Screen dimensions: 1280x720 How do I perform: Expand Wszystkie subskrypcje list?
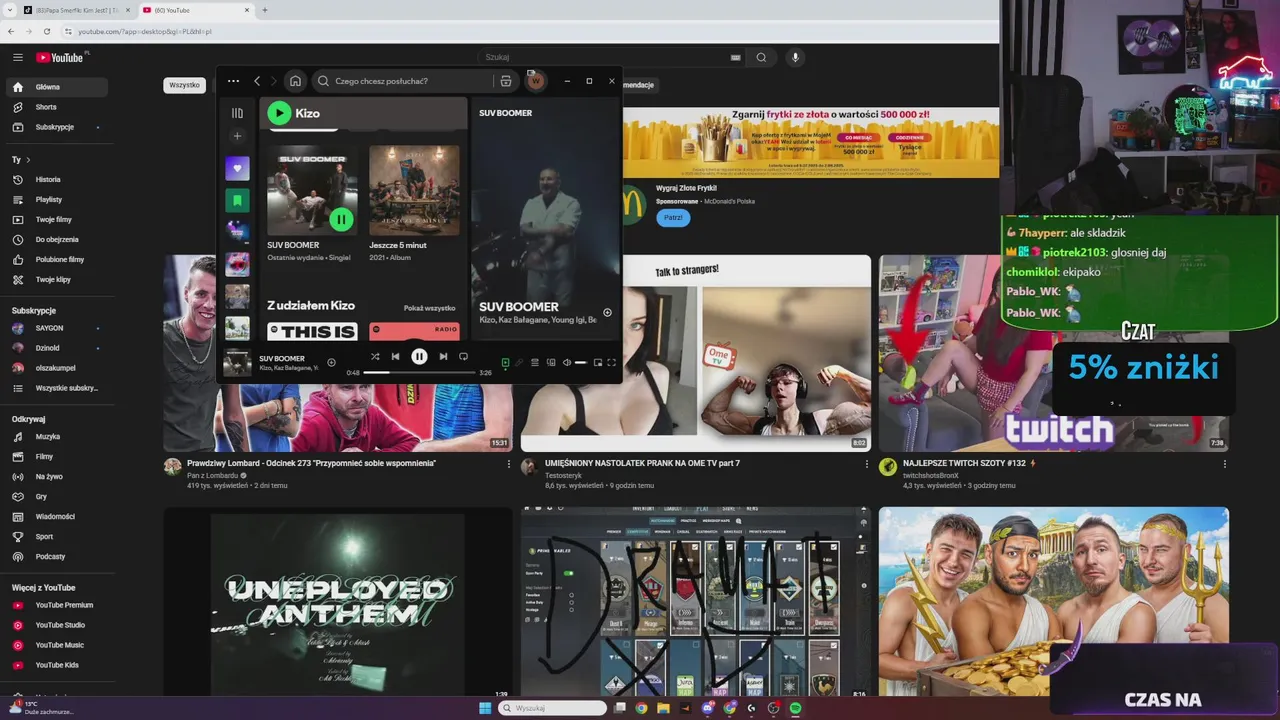click(58, 388)
